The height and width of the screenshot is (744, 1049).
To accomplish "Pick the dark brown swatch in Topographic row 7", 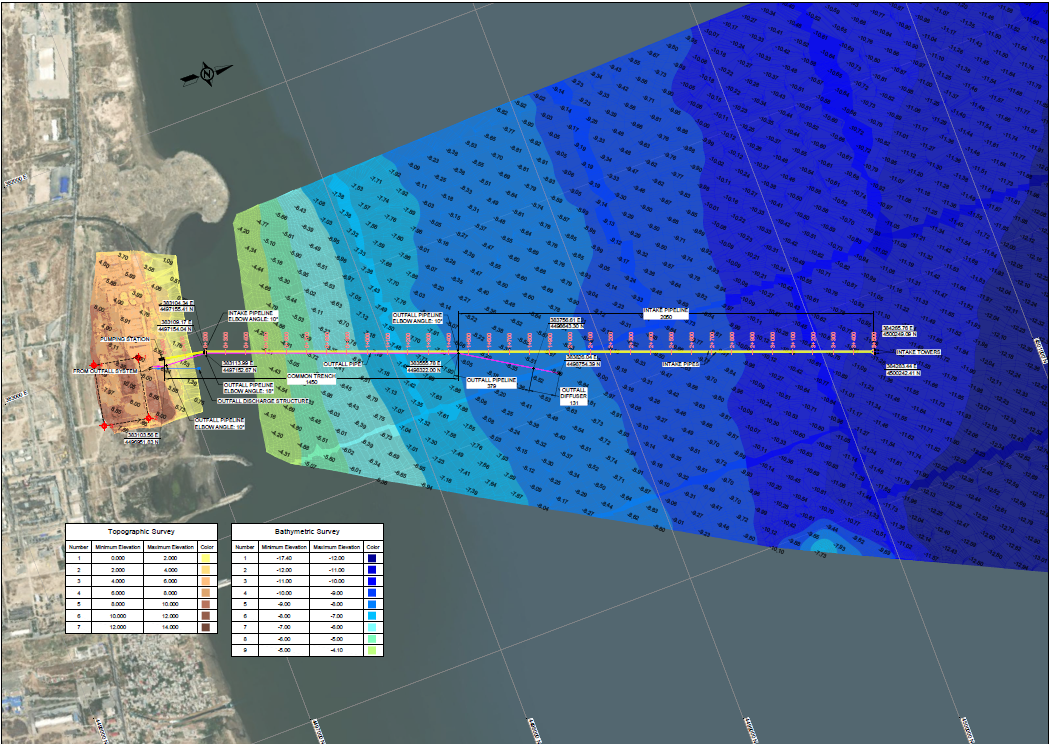I will pos(206,627).
